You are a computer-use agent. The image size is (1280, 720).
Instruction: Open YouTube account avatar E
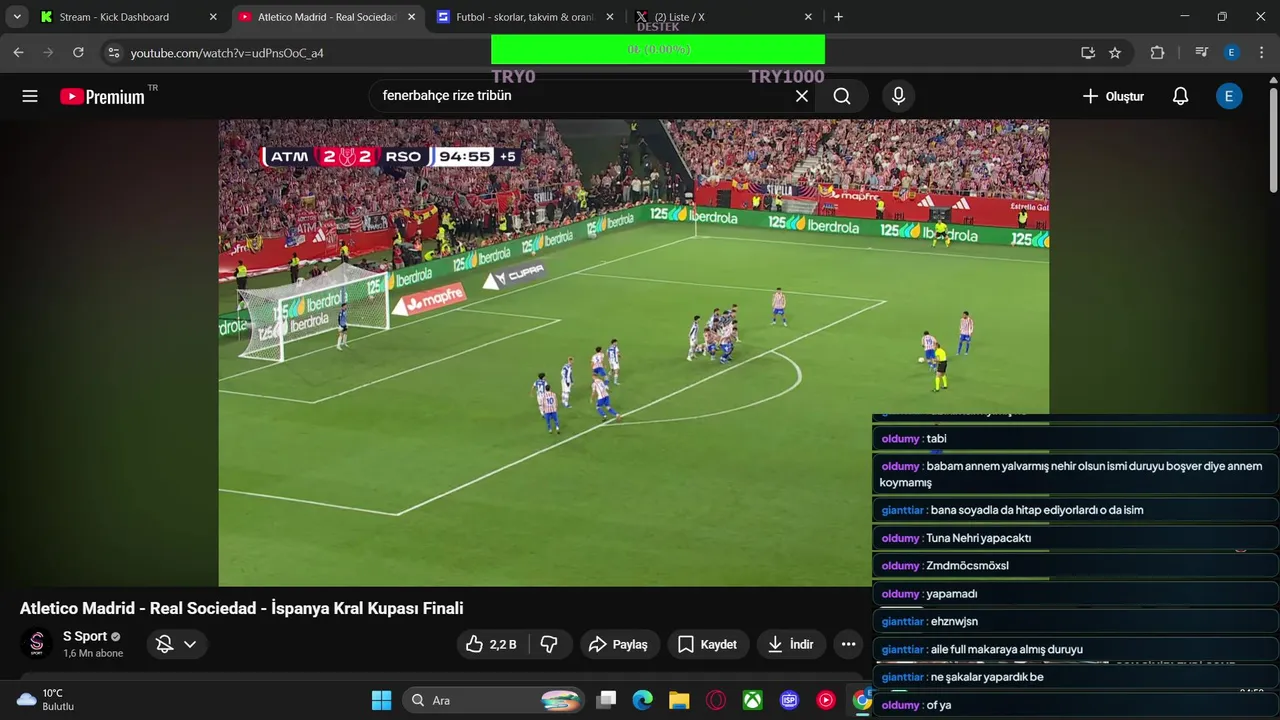(1229, 96)
